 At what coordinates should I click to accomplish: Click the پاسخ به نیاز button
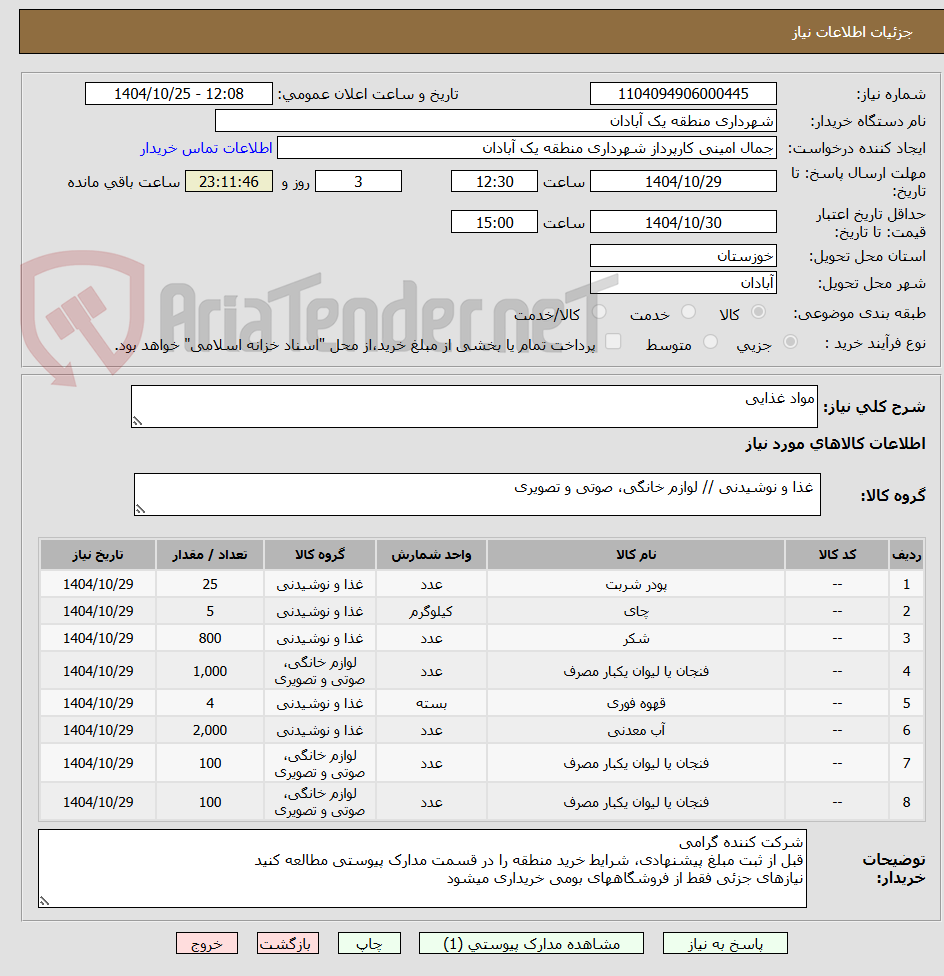[x=725, y=943]
